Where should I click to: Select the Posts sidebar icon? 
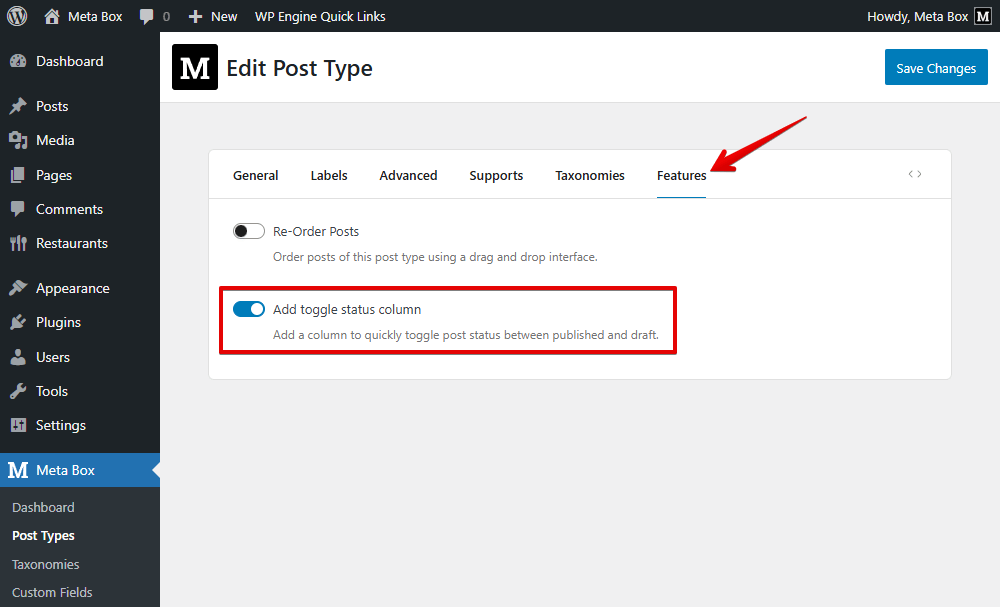tap(20, 105)
